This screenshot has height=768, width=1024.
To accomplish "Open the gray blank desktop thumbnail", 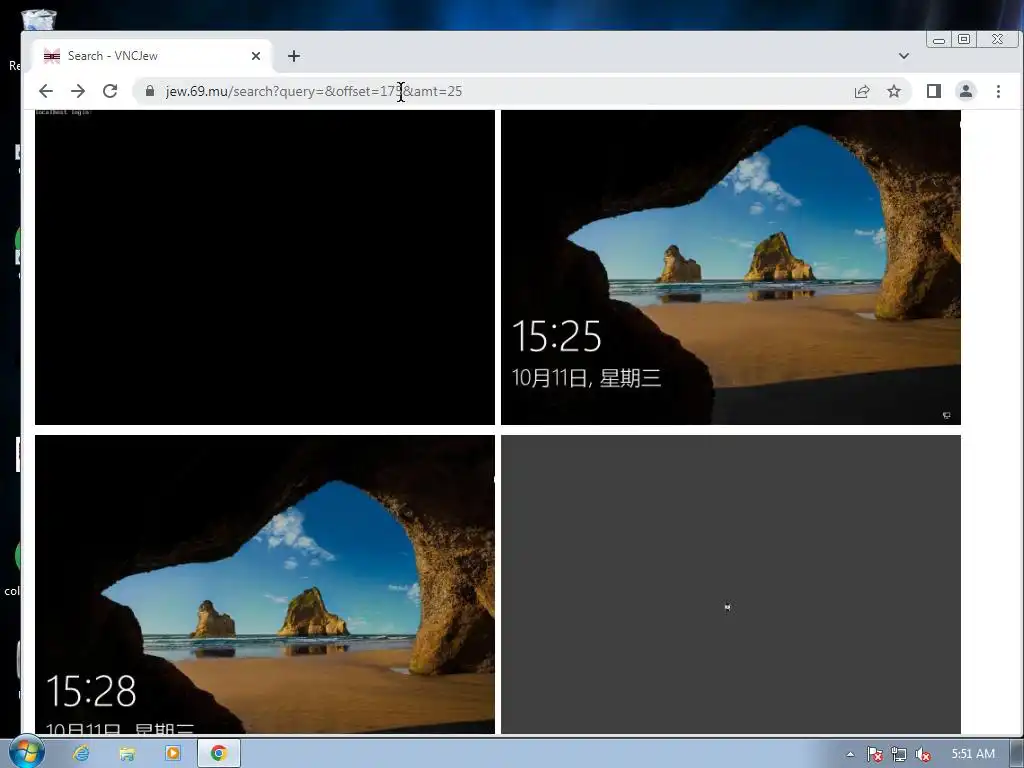I will 731,584.
